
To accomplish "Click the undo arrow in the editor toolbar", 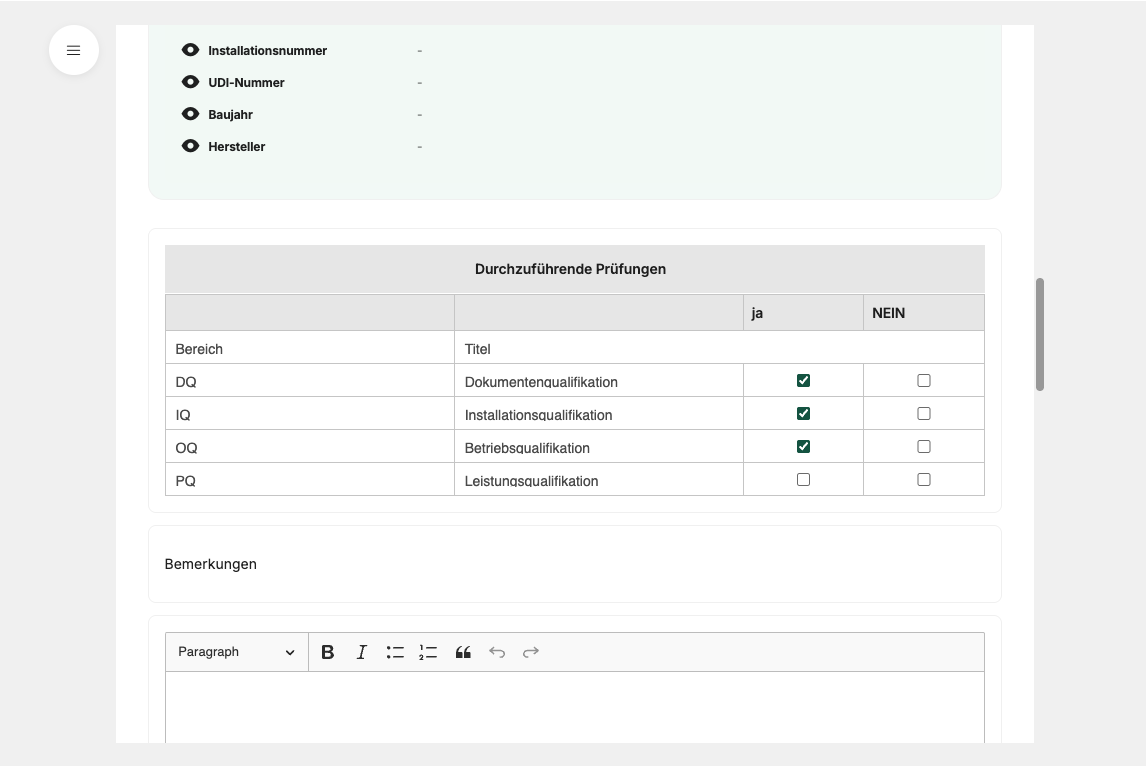I will point(497,652).
